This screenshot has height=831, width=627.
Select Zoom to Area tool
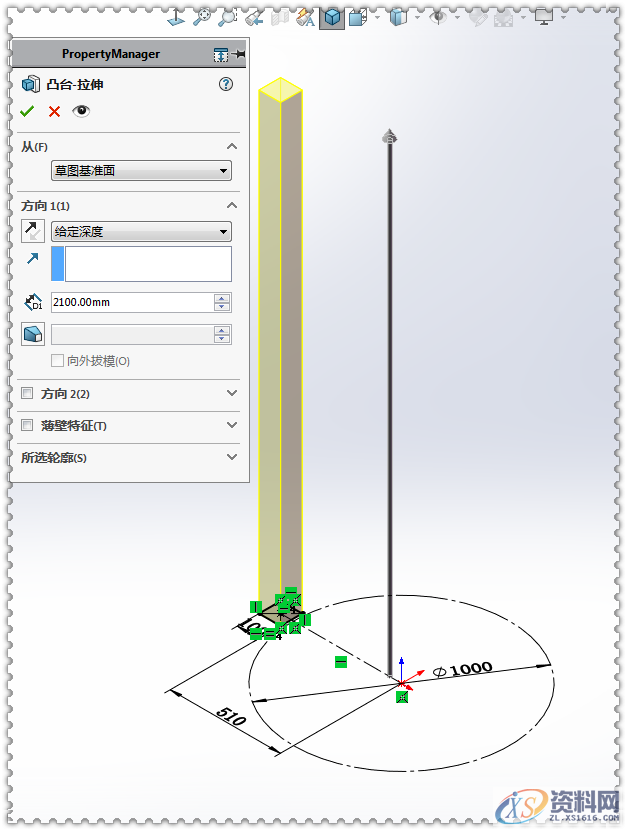coord(227,18)
